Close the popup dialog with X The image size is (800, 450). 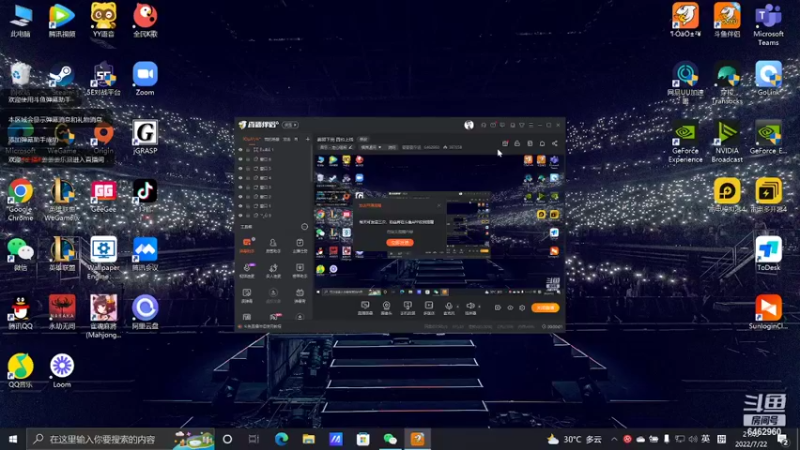439,205
